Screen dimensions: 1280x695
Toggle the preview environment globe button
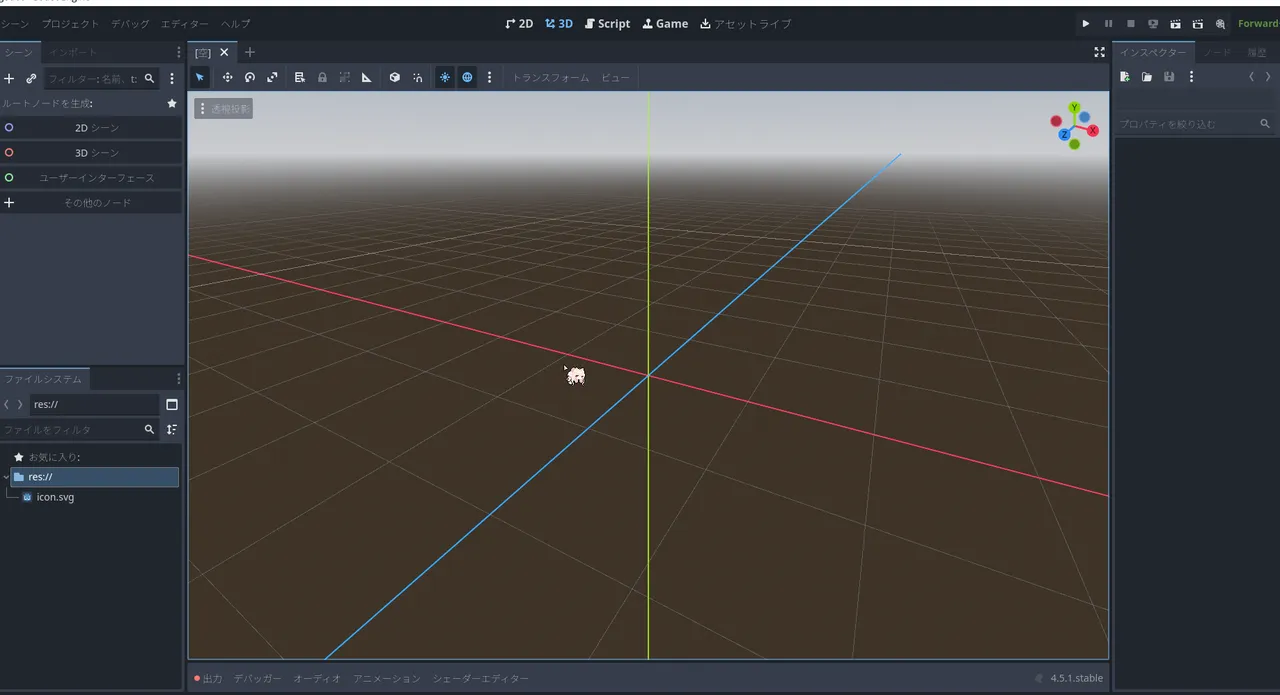[x=467, y=78]
